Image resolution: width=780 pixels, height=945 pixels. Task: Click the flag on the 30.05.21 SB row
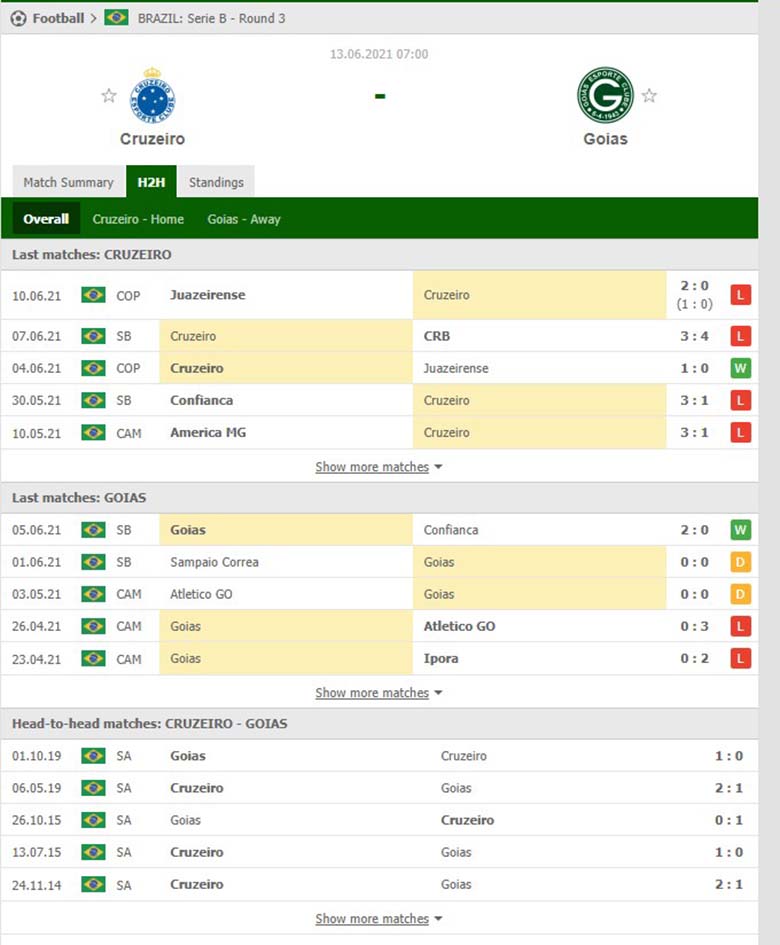[x=93, y=400]
